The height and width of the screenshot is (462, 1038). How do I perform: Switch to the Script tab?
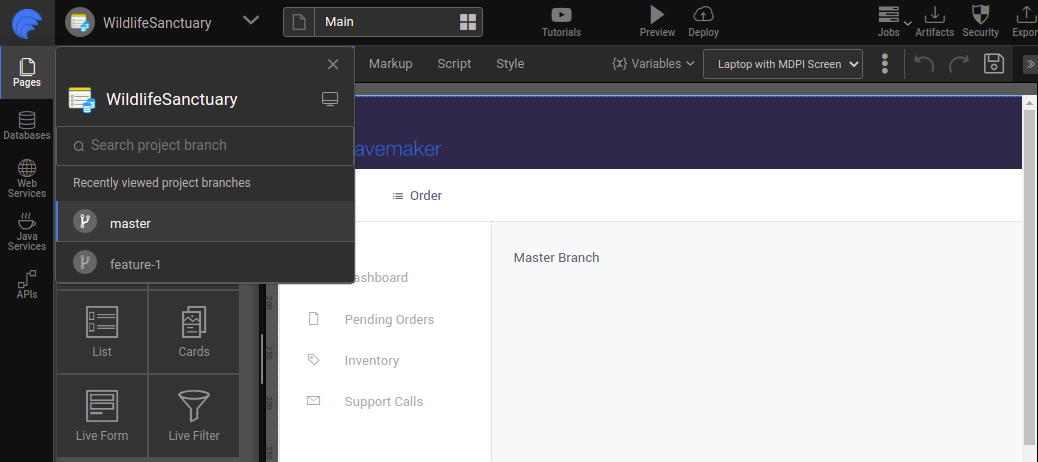click(x=454, y=64)
